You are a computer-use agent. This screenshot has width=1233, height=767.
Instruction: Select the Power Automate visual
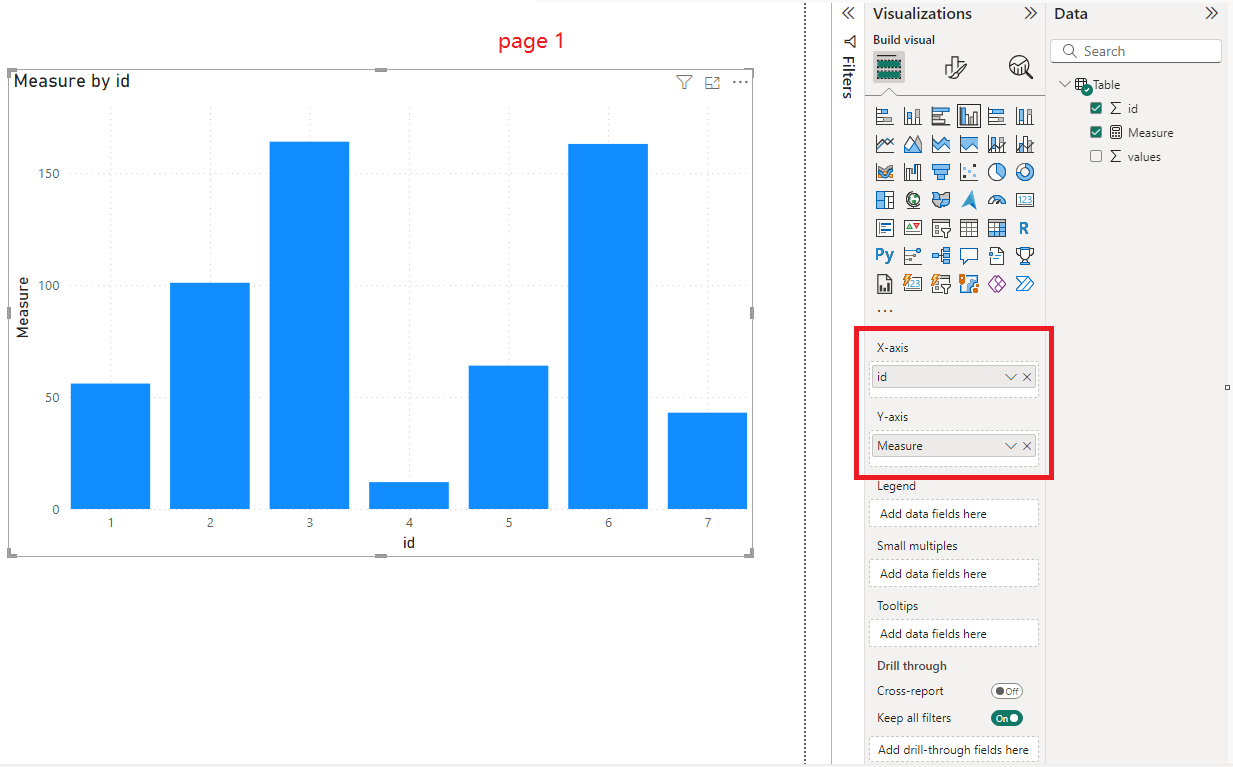(x=1024, y=284)
